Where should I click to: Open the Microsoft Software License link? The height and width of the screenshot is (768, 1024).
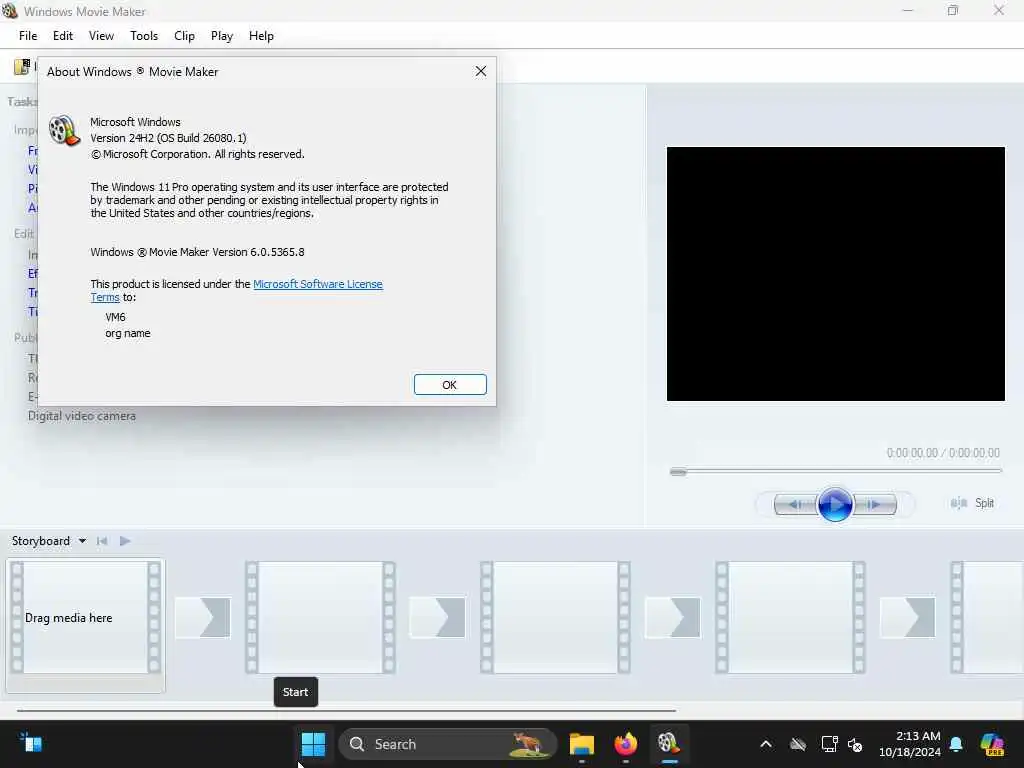317,284
